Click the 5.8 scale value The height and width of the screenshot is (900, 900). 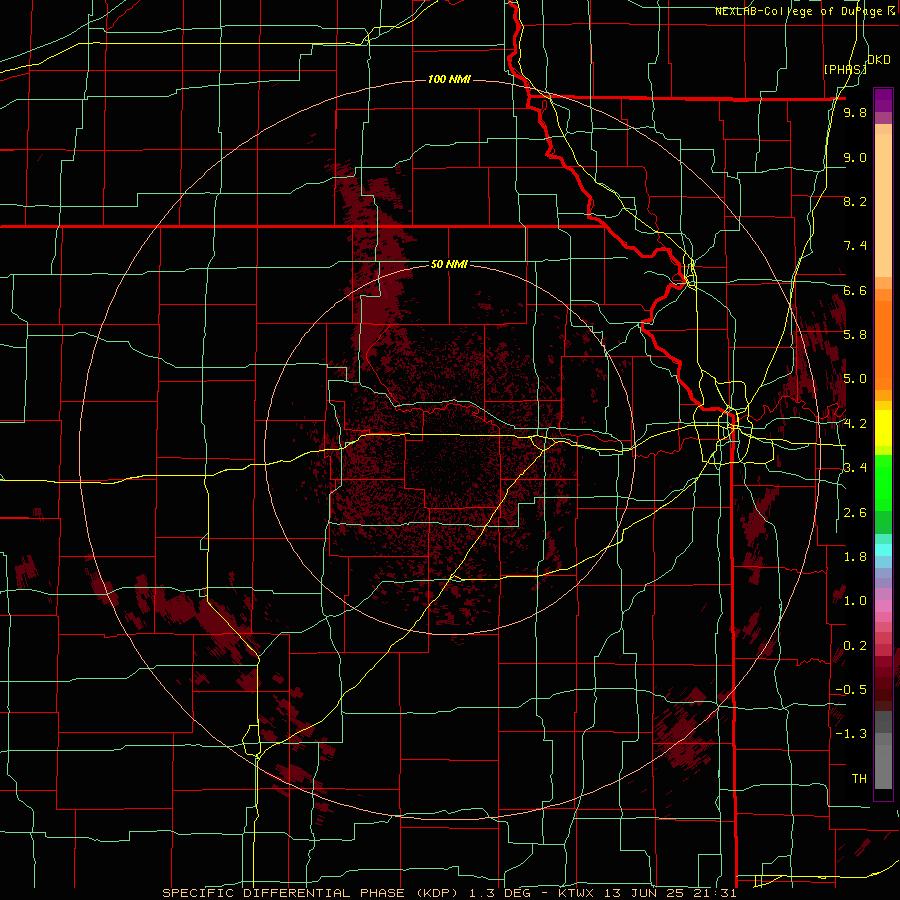(x=855, y=335)
